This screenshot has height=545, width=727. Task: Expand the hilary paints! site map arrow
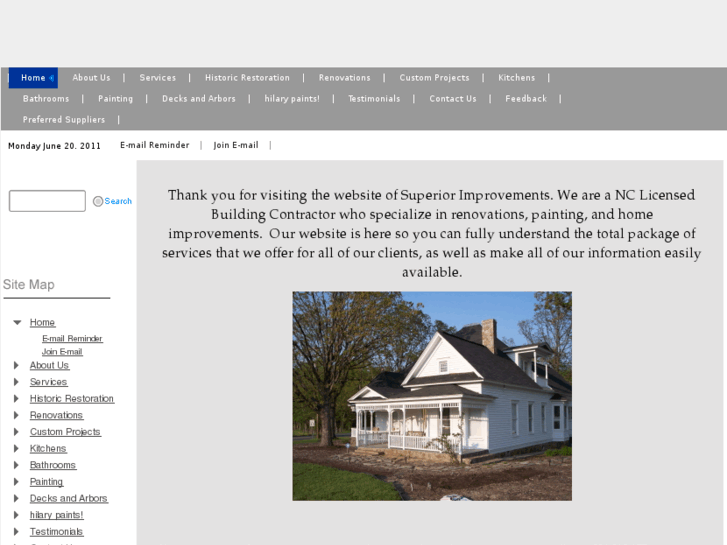(16, 515)
